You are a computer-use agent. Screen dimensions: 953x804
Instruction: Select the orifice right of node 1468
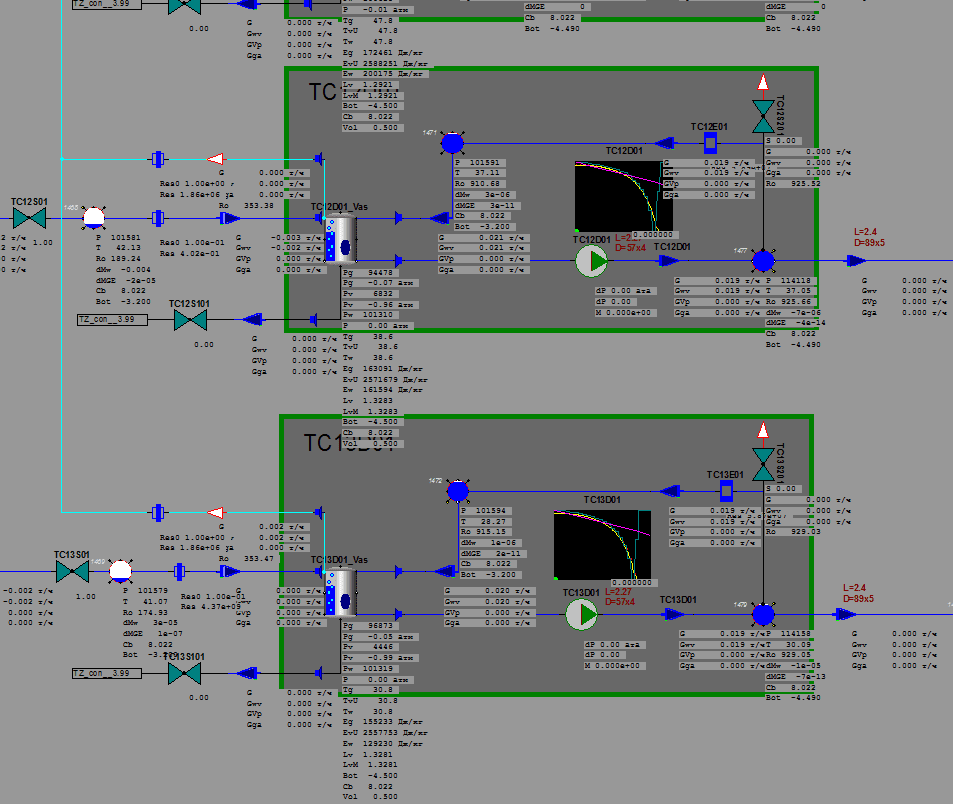pyautogui.click(x=158, y=218)
